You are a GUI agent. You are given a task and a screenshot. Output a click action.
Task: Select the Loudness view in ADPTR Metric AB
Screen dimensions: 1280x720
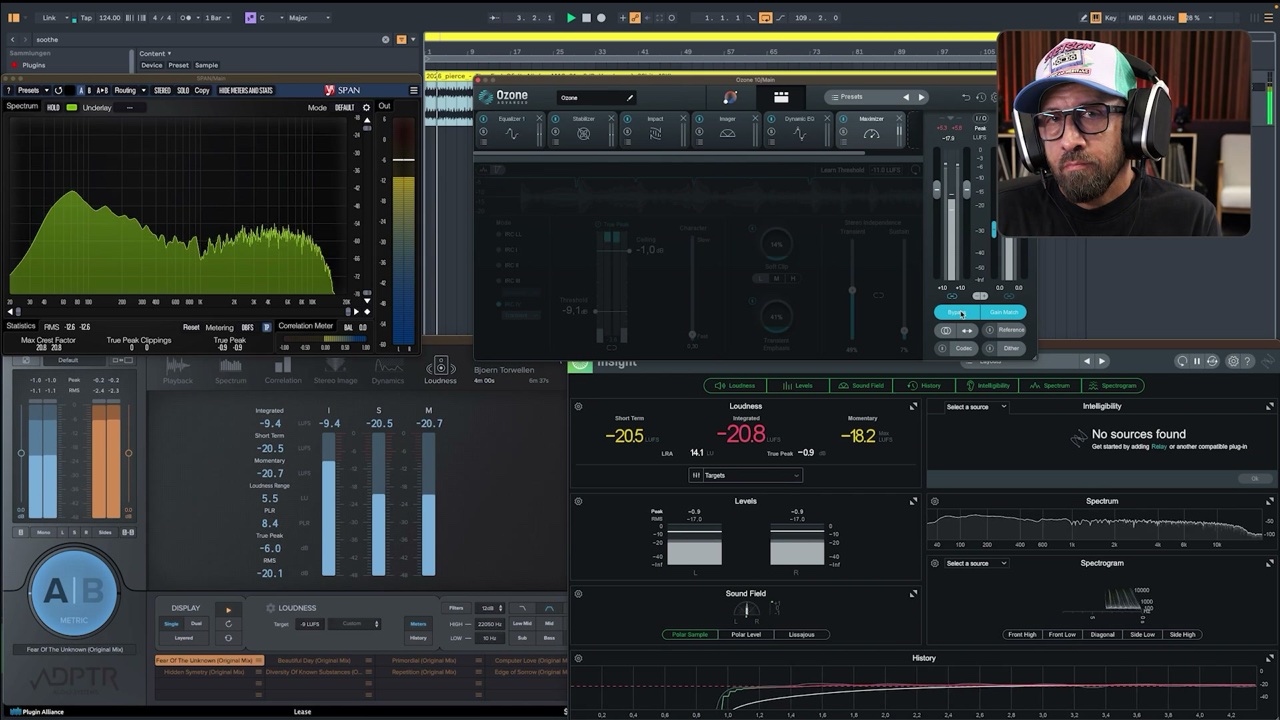[440, 370]
